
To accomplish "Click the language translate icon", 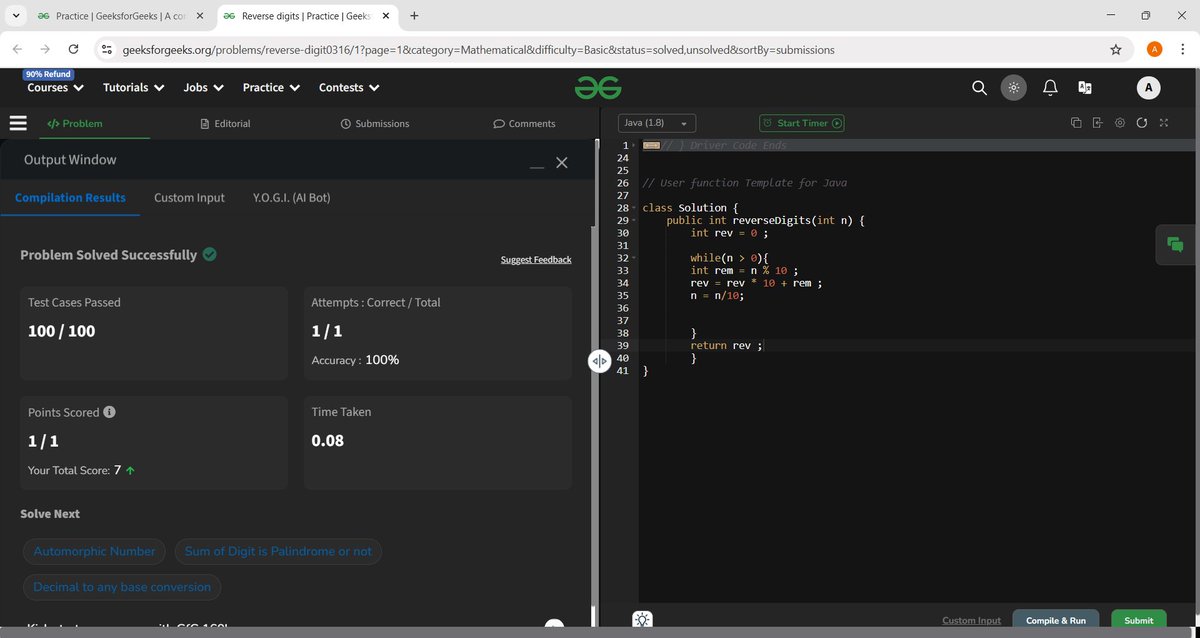I will tap(1085, 88).
